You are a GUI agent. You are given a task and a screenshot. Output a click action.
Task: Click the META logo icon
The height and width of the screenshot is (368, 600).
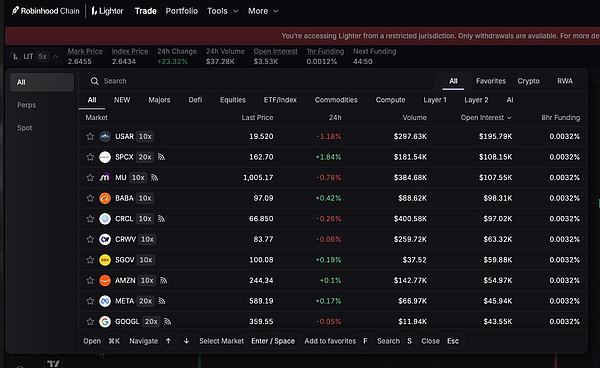(x=105, y=301)
